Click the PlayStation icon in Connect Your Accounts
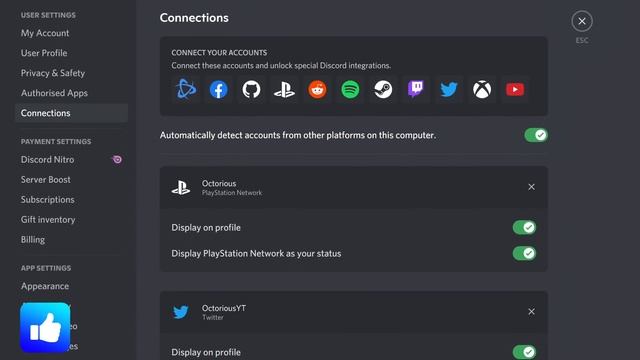 (284, 89)
